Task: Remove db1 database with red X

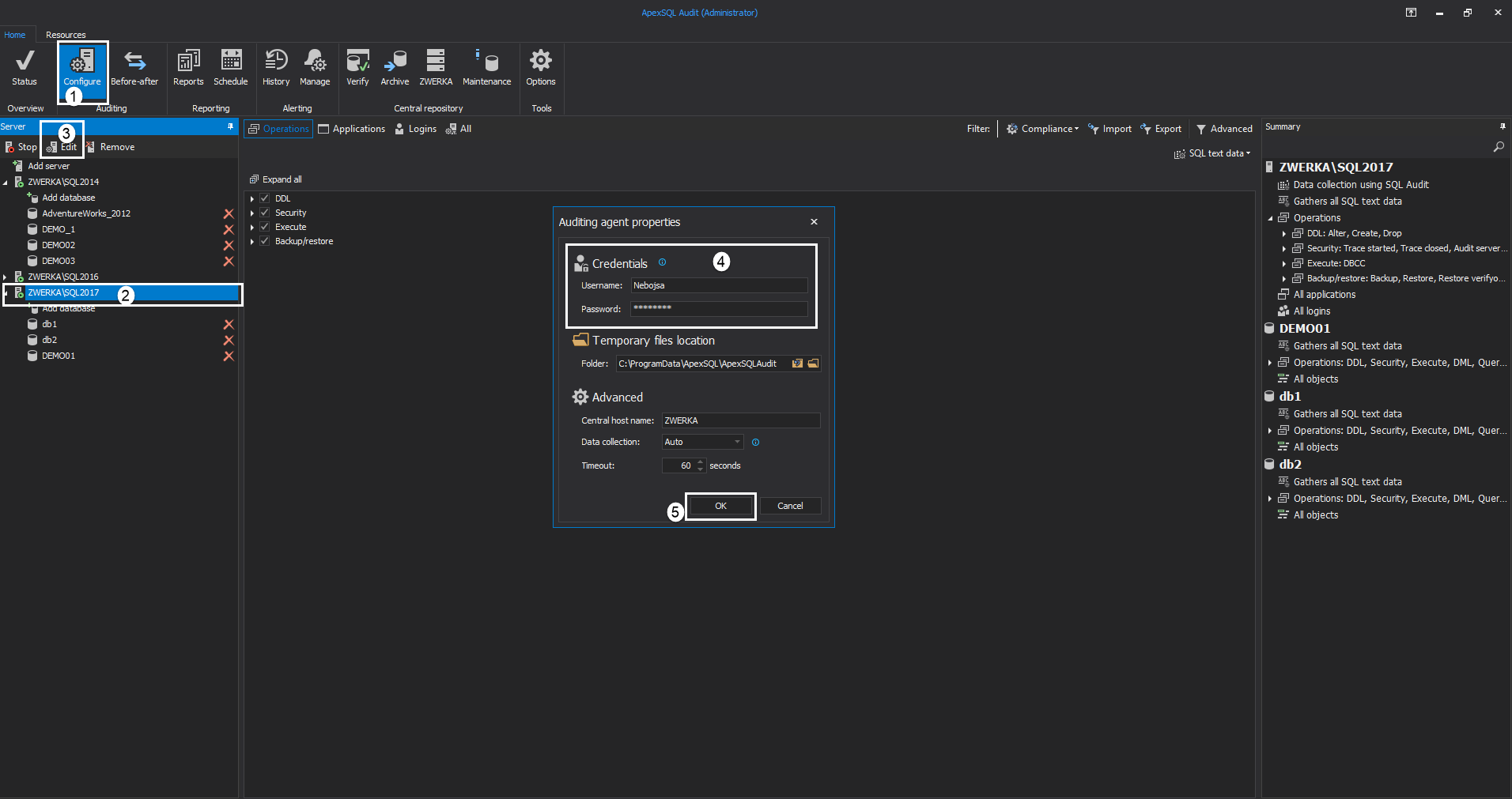Action: (x=229, y=324)
